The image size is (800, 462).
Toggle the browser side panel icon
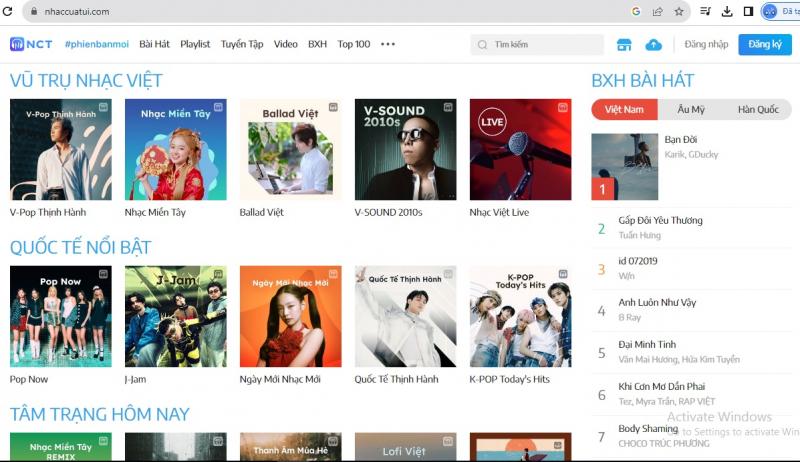[x=748, y=11]
